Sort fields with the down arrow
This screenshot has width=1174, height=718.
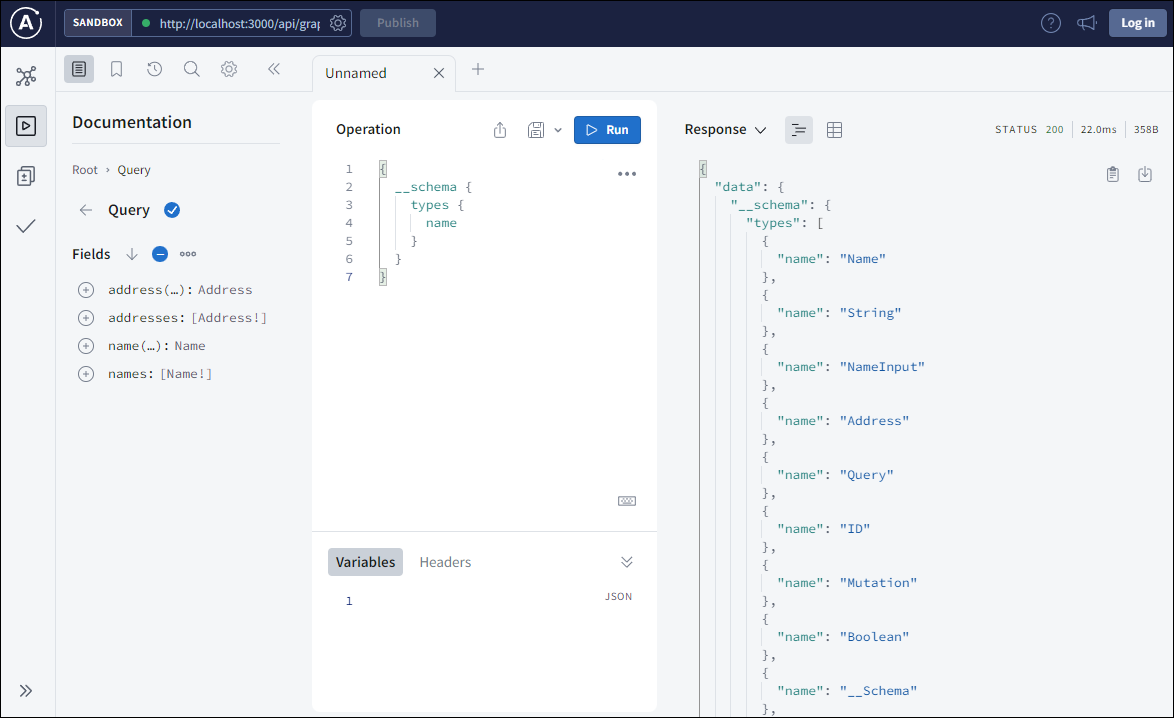(x=132, y=255)
